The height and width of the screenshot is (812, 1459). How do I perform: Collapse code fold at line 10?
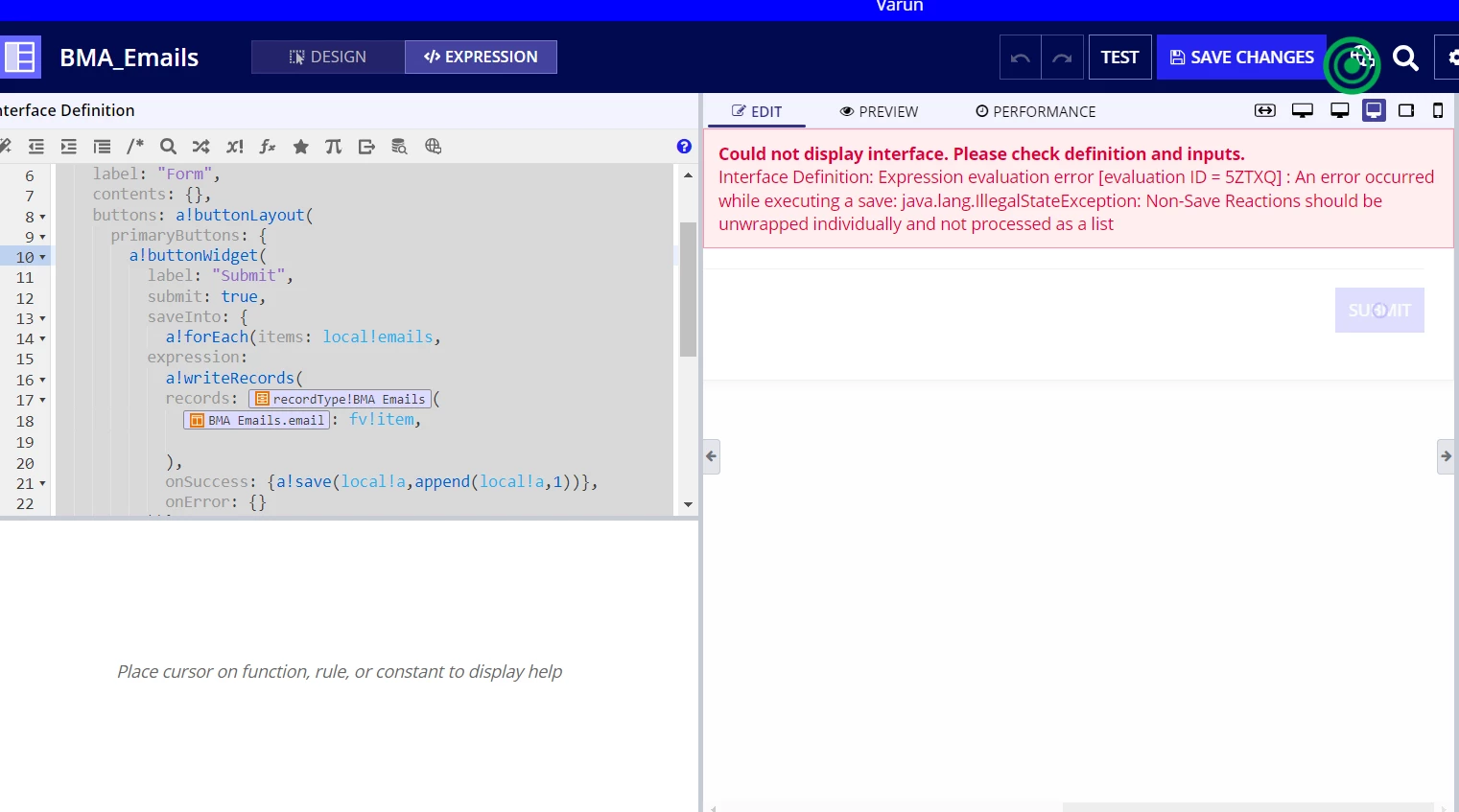click(x=42, y=258)
